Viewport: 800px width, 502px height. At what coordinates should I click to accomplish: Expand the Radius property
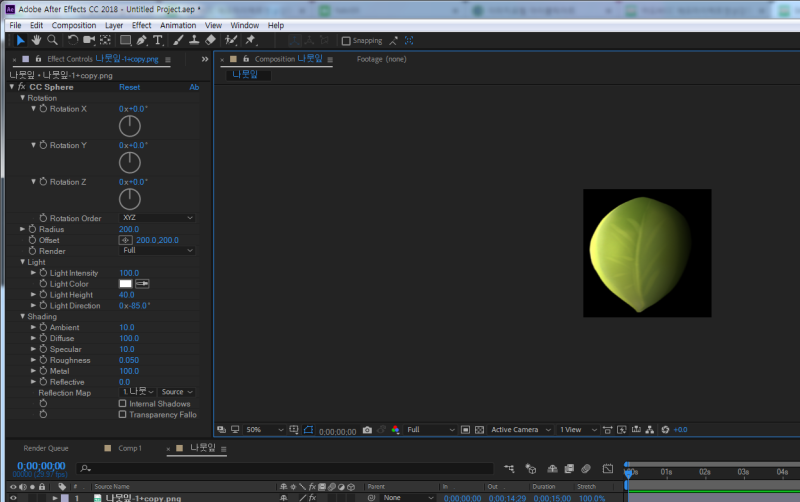[x=22, y=229]
